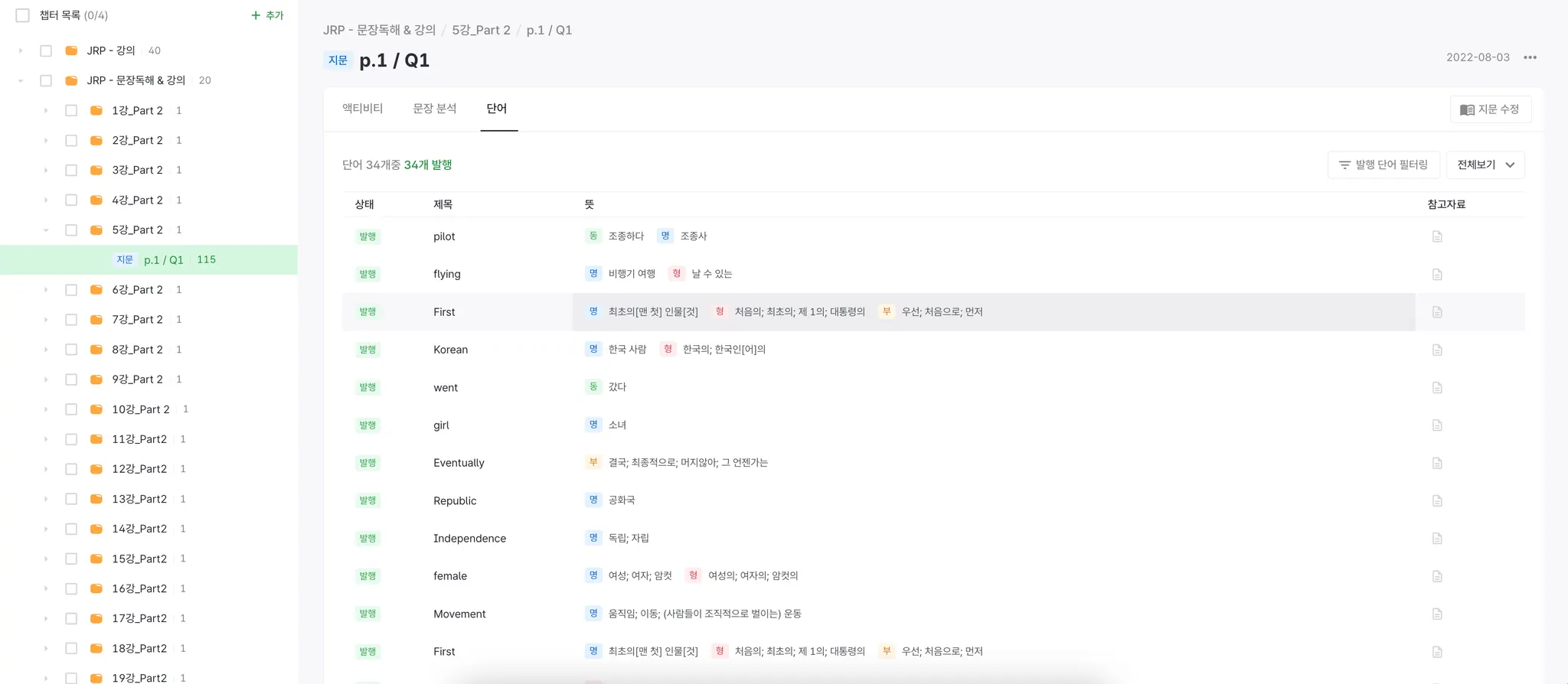Select the p.1 / Q1 passage in sidebar
Viewport: 1568px width, 684px height.
(x=149, y=259)
